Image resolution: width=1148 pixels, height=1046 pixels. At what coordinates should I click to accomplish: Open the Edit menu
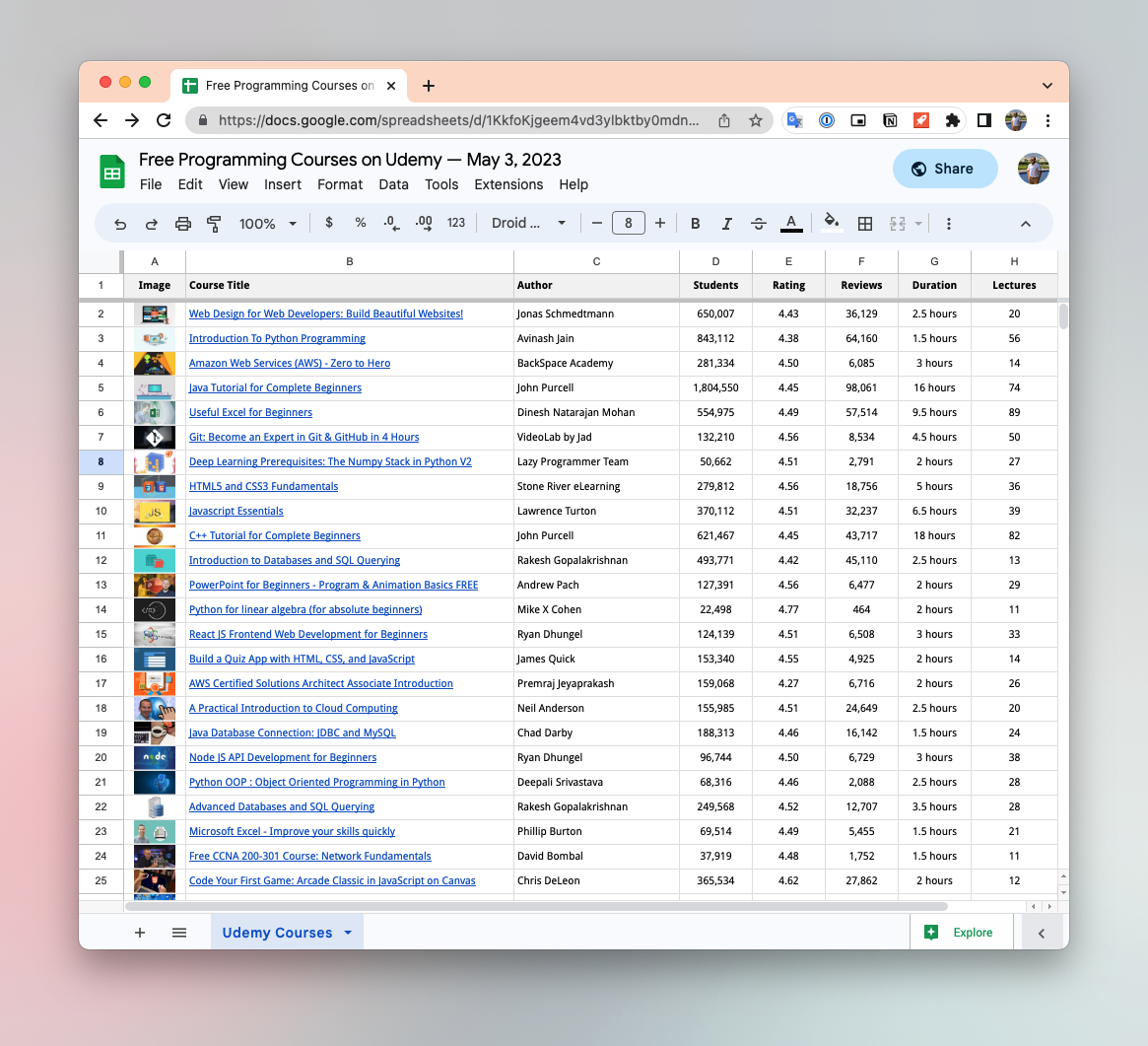click(x=190, y=184)
